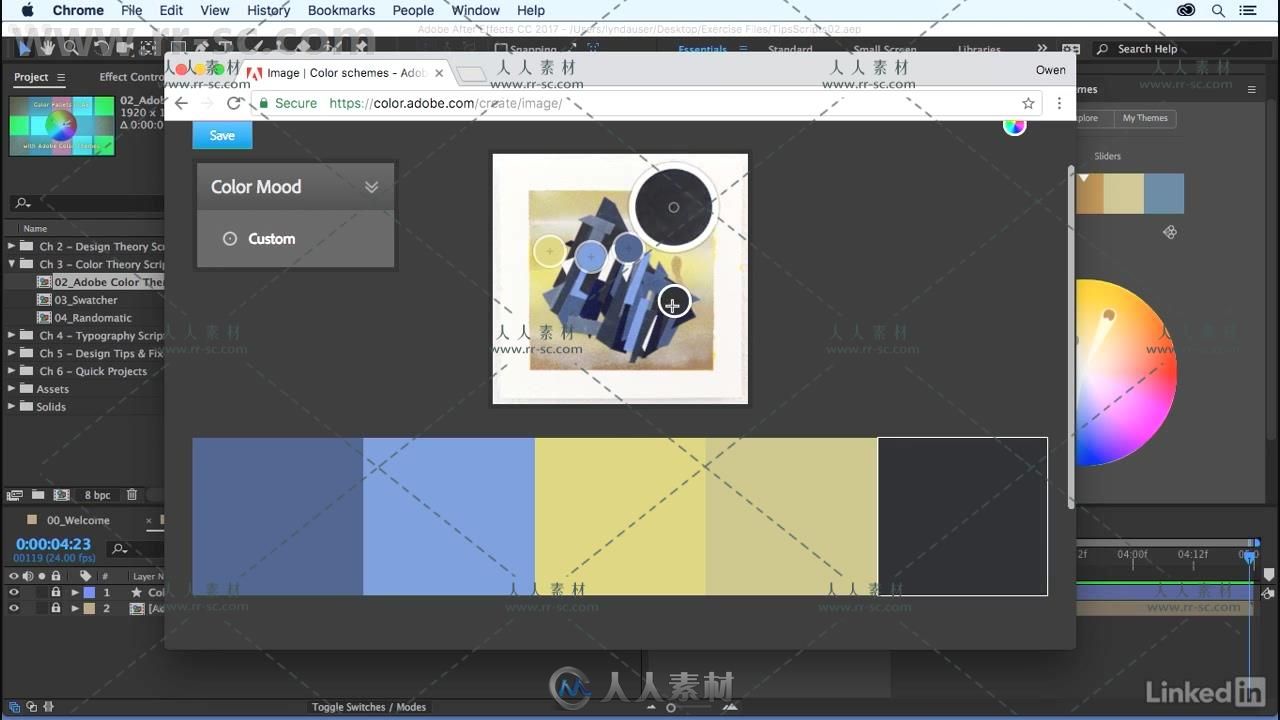The height and width of the screenshot is (720, 1280).
Task: Click the 8 bpc color depth button
Action: pyautogui.click(x=97, y=495)
